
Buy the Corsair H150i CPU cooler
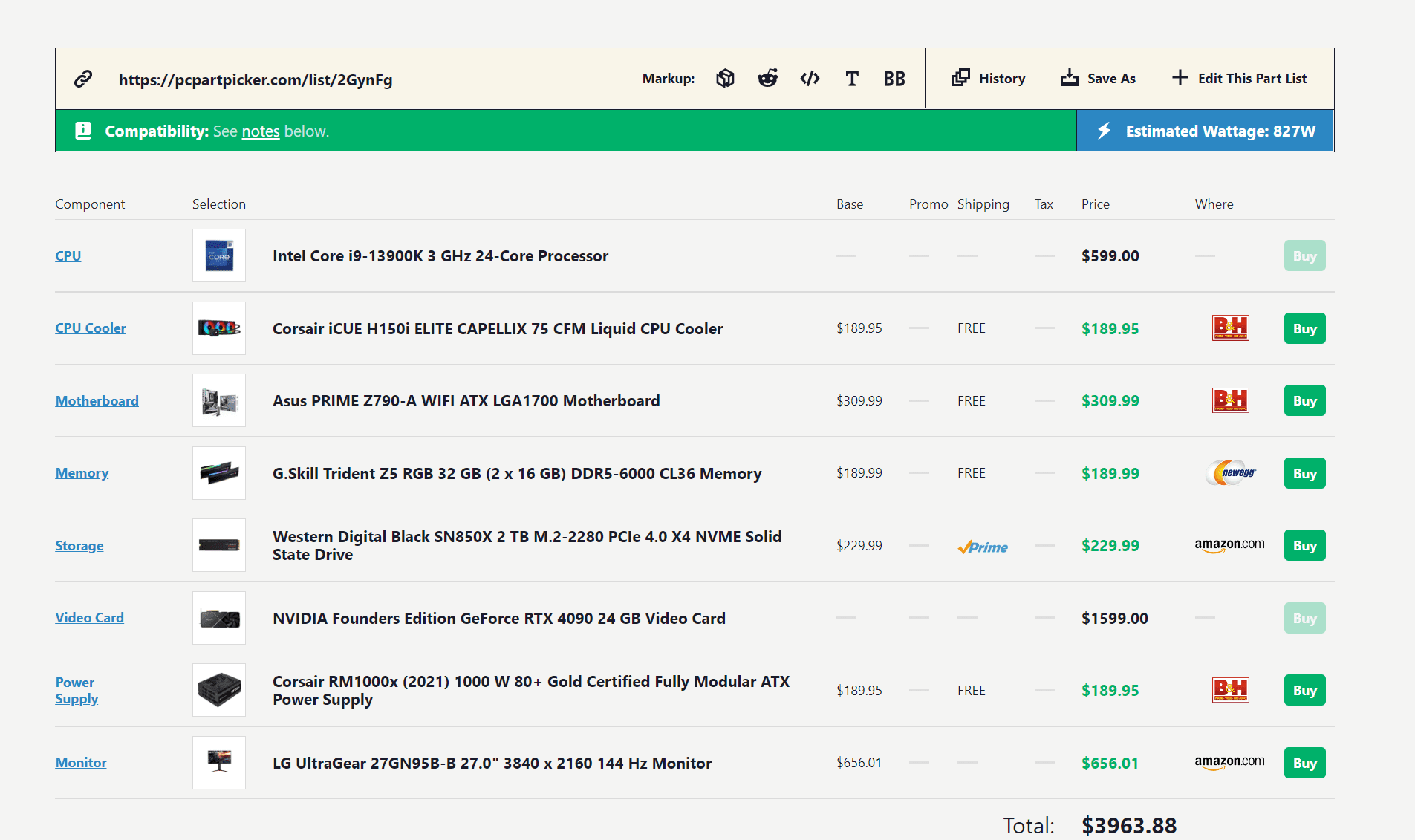1304,328
